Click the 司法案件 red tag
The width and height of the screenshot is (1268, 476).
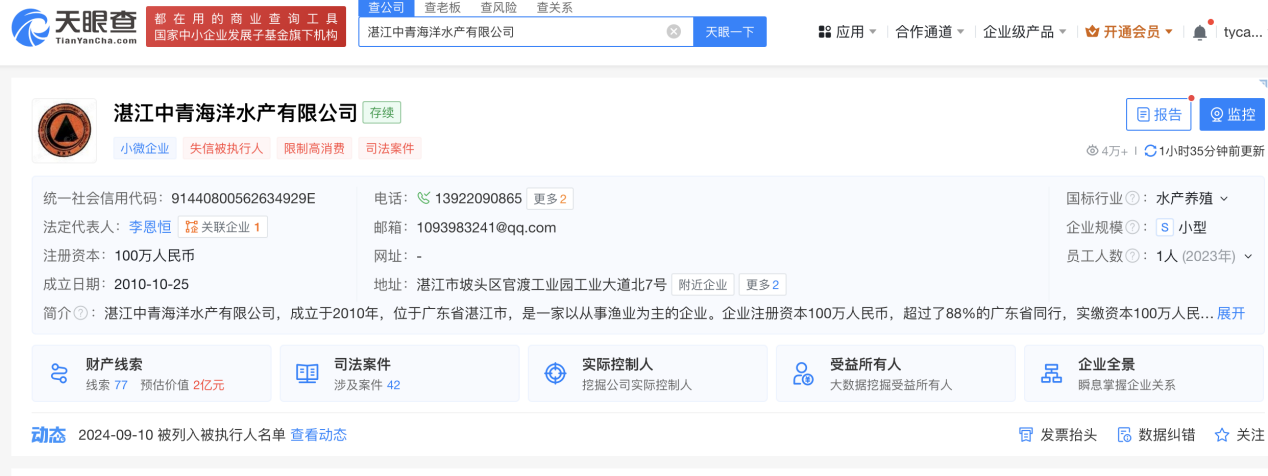(x=390, y=148)
